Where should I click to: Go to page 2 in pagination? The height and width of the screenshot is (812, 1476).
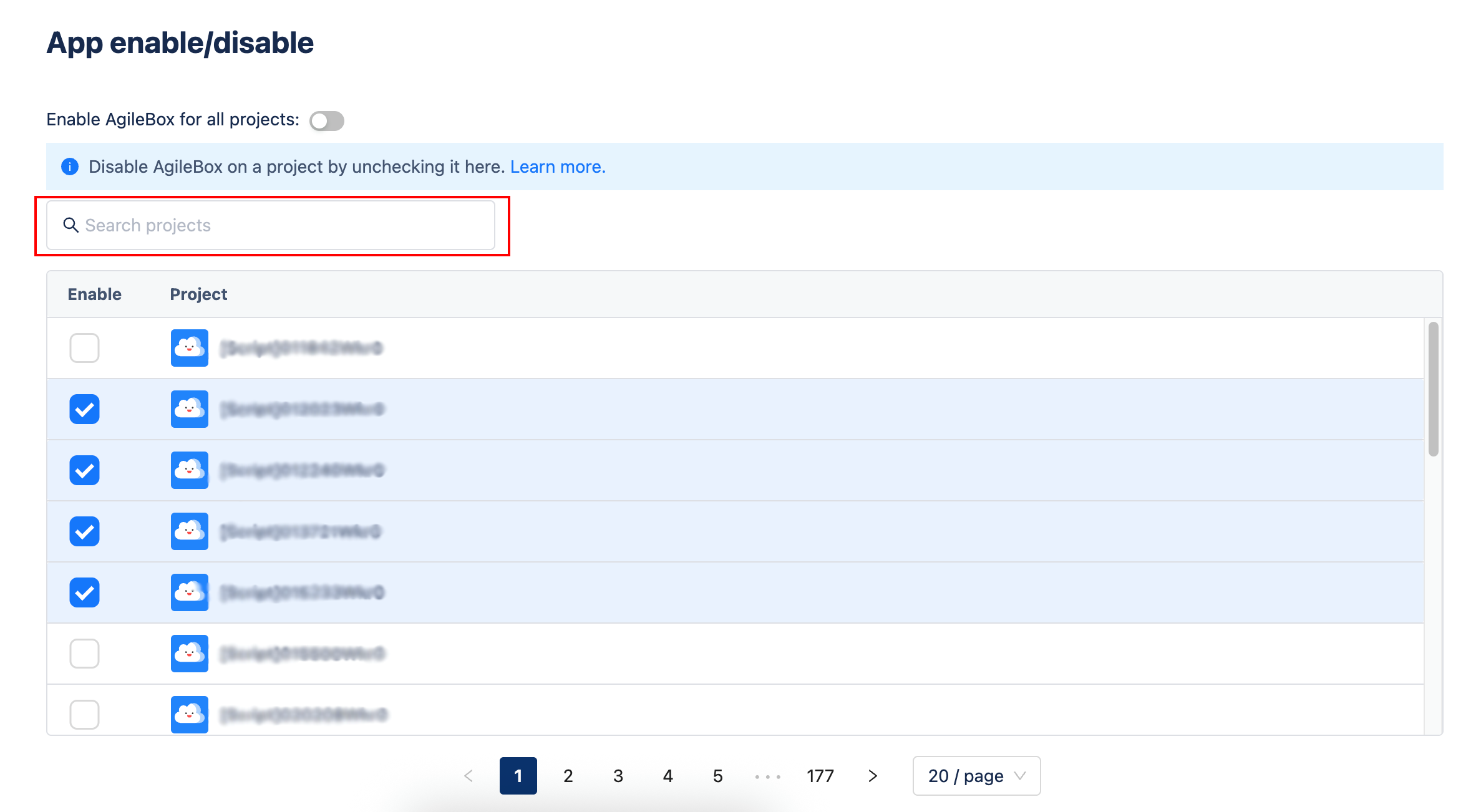pyautogui.click(x=568, y=776)
